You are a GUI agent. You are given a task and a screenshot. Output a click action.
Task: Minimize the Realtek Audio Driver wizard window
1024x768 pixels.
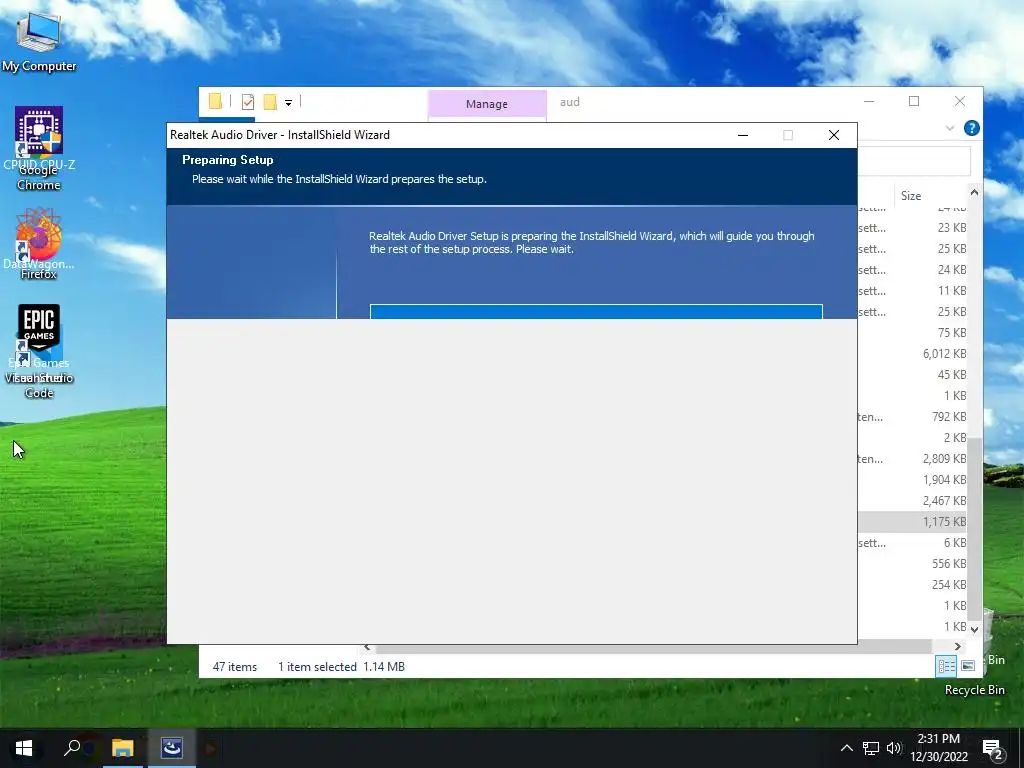pyautogui.click(x=743, y=135)
